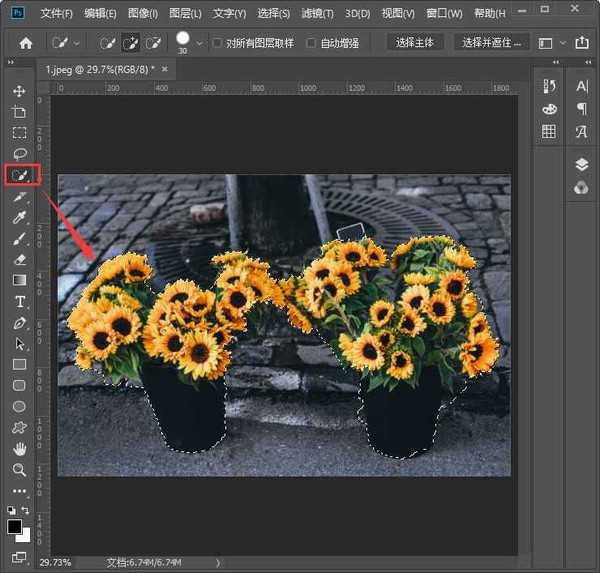Expand the tool preset picker arrow

click(78, 44)
